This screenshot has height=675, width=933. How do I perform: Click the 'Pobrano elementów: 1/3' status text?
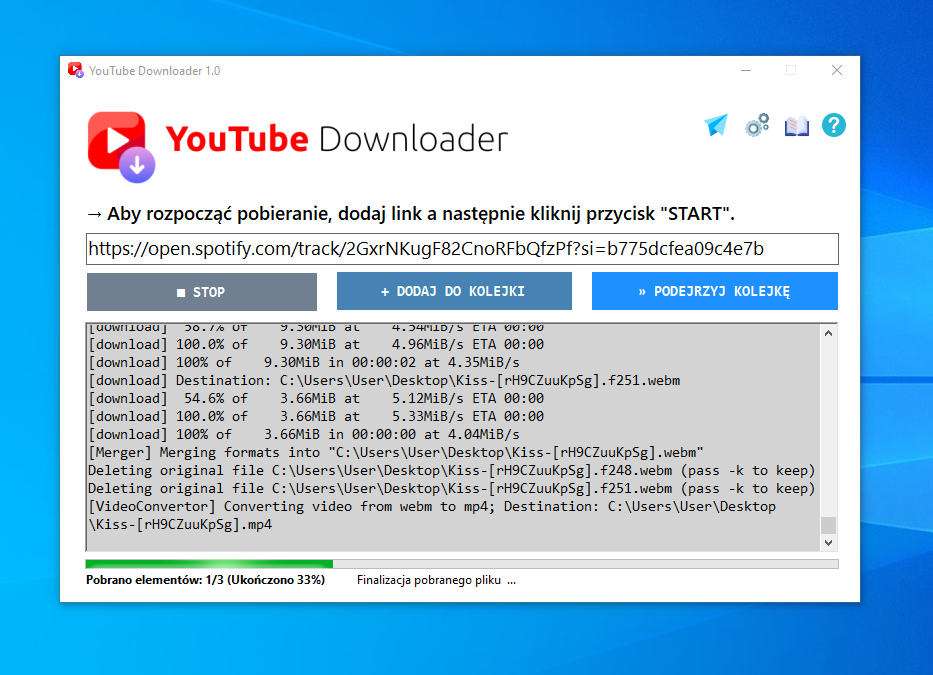pyautogui.click(x=205, y=580)
